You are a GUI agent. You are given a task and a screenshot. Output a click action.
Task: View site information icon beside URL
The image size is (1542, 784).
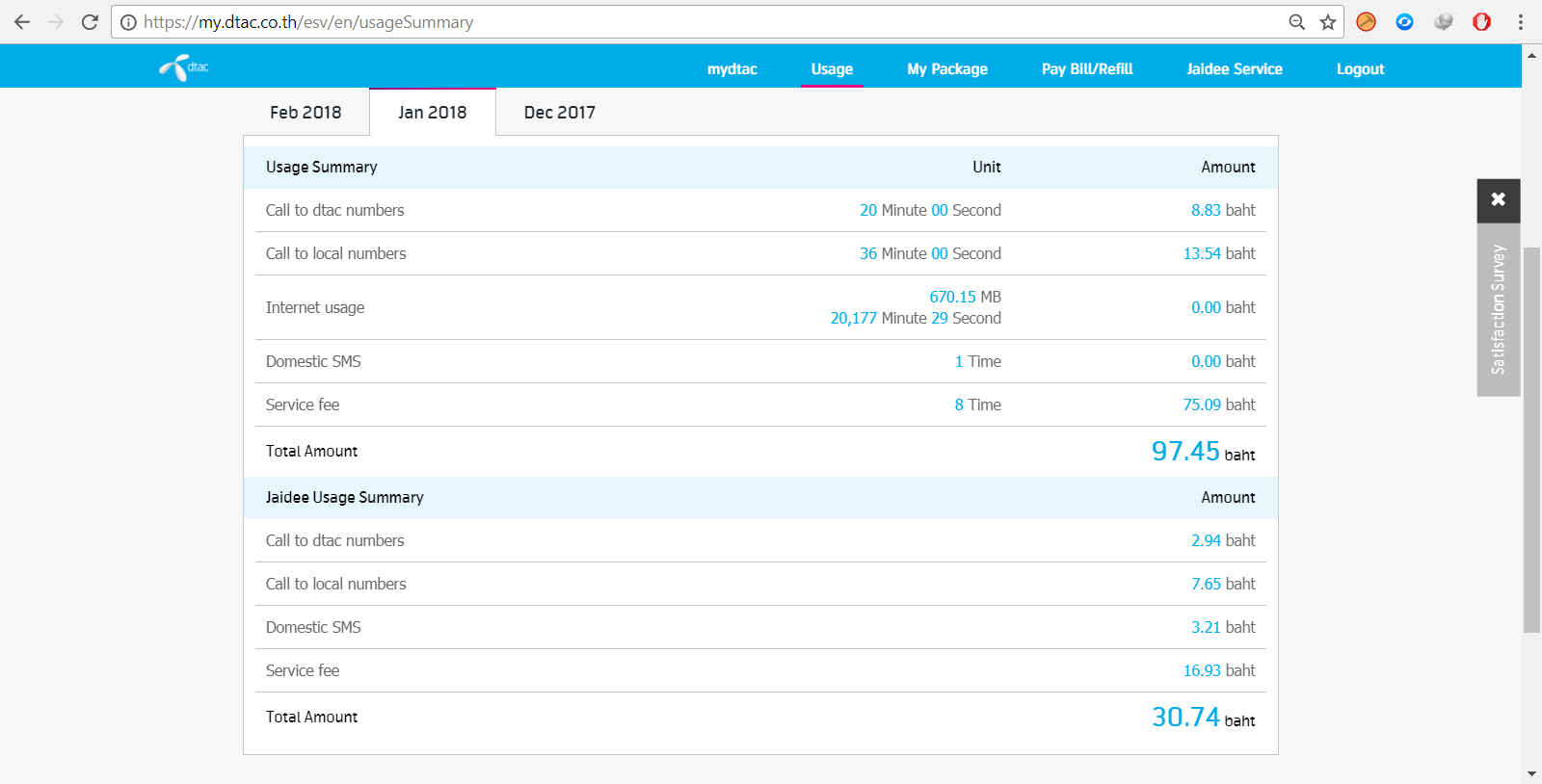[x=128, y=22]
